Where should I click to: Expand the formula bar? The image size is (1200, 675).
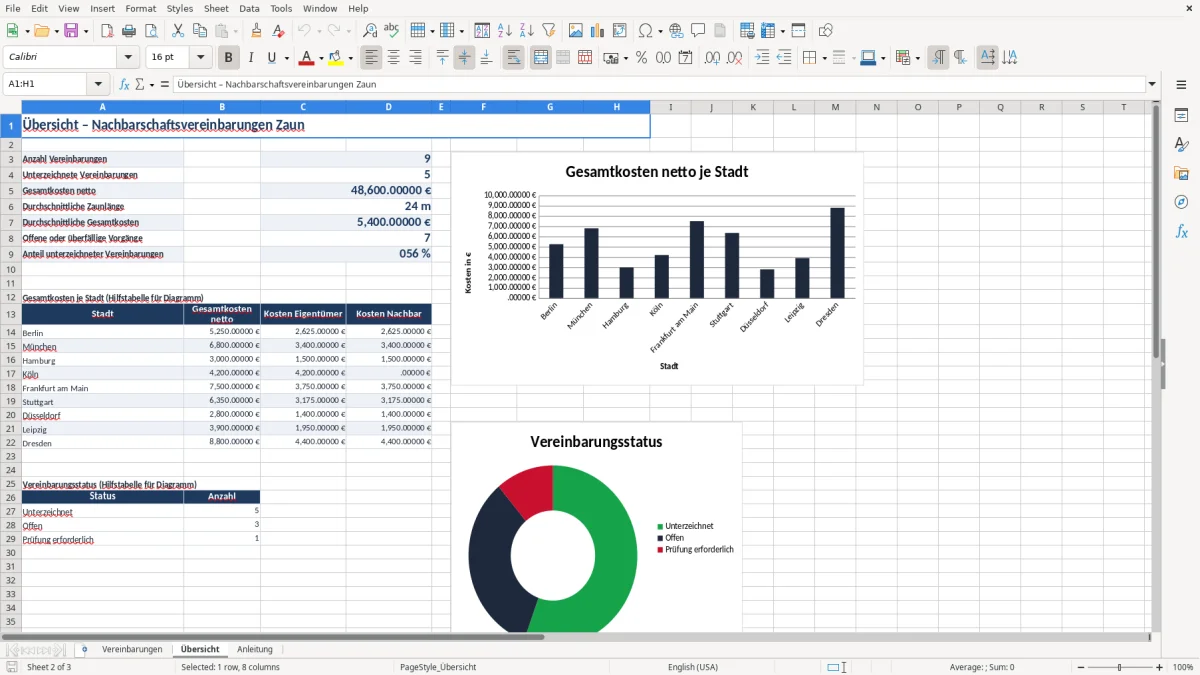point(1153,84)
